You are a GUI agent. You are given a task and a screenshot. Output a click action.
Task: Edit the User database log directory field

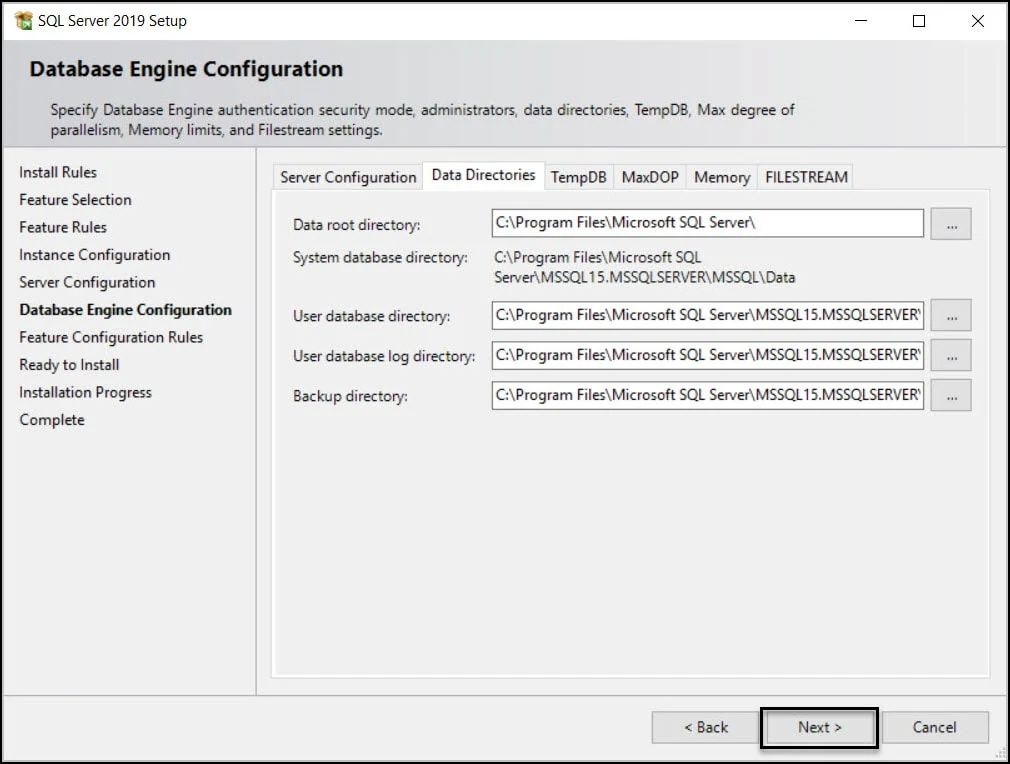pyautogui.click(x=707, y=355)
